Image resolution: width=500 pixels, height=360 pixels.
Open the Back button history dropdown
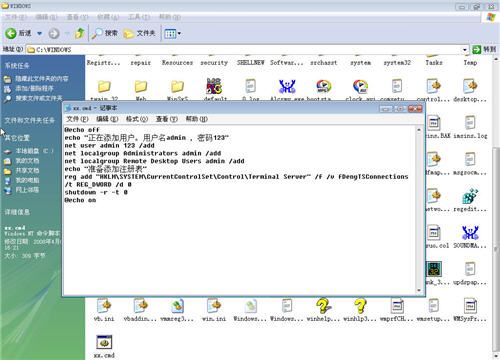[39, 33]
